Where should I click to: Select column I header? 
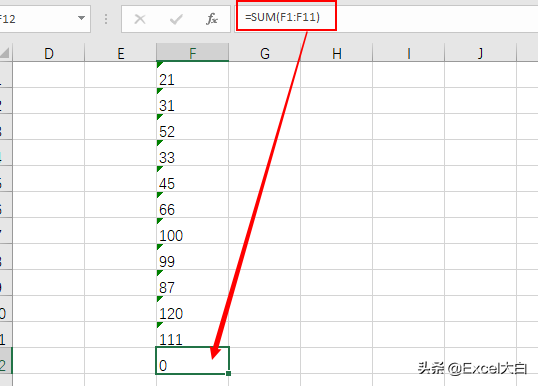point(409,54)
